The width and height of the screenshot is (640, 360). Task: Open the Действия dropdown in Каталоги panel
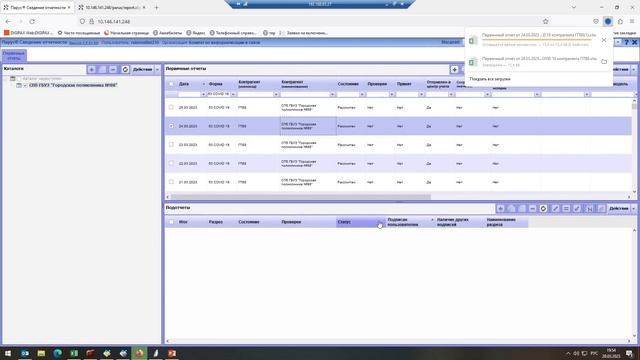tap(158, 69)
